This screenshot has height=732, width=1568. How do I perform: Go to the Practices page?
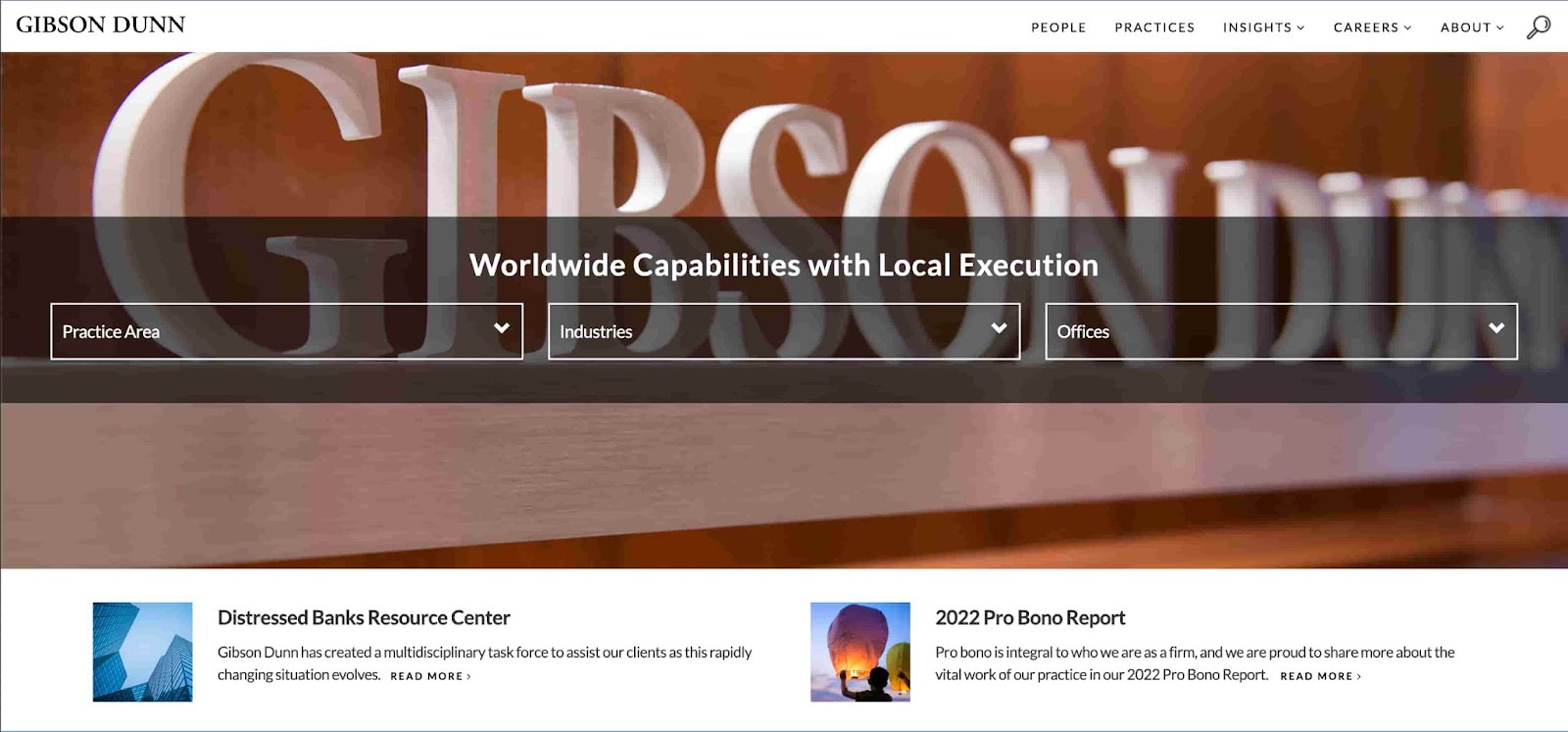click(1154, 27)
